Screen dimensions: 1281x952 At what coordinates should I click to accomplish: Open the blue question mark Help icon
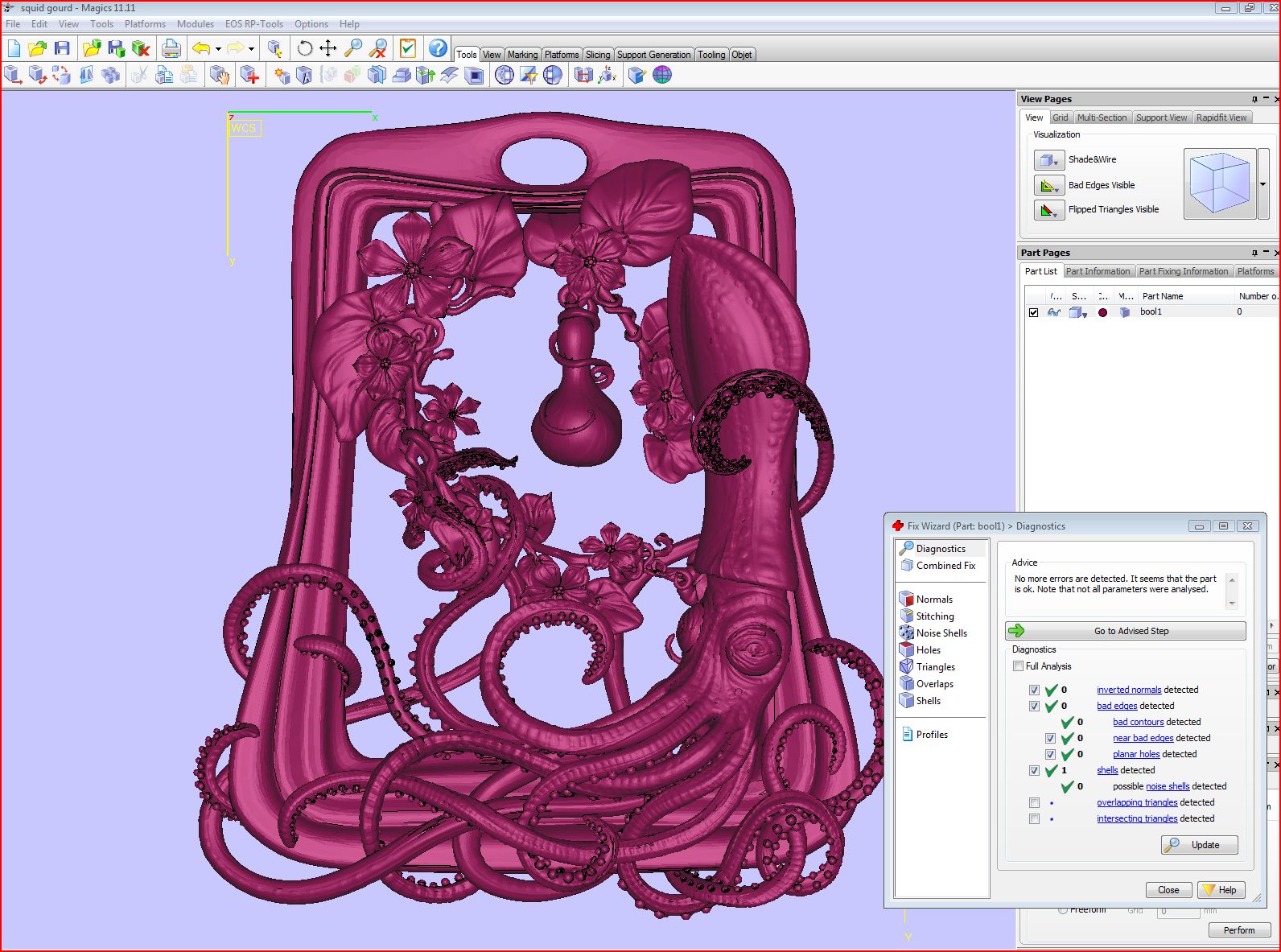(437, 48)
